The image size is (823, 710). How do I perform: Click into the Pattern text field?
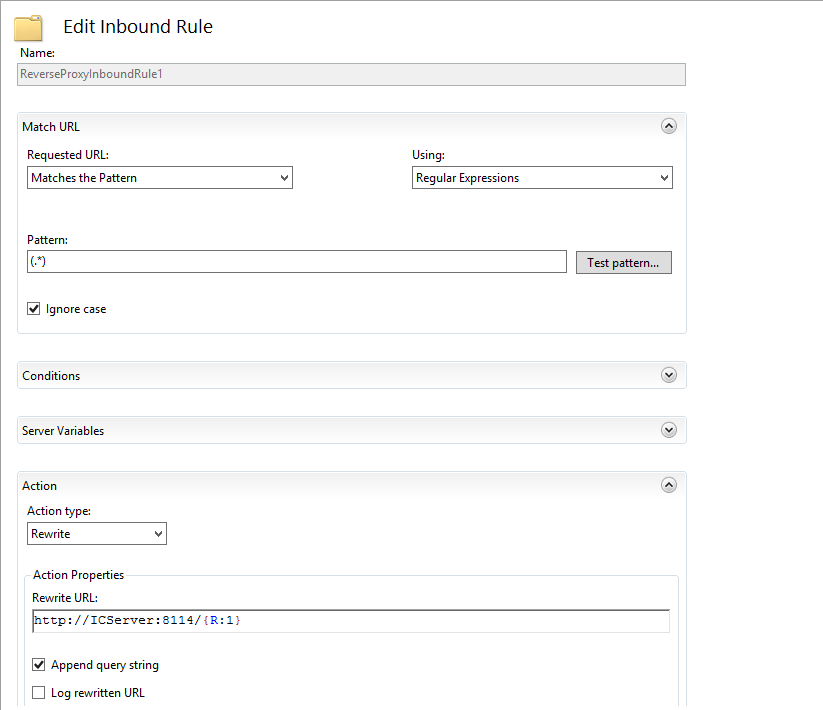pos(296,262)
